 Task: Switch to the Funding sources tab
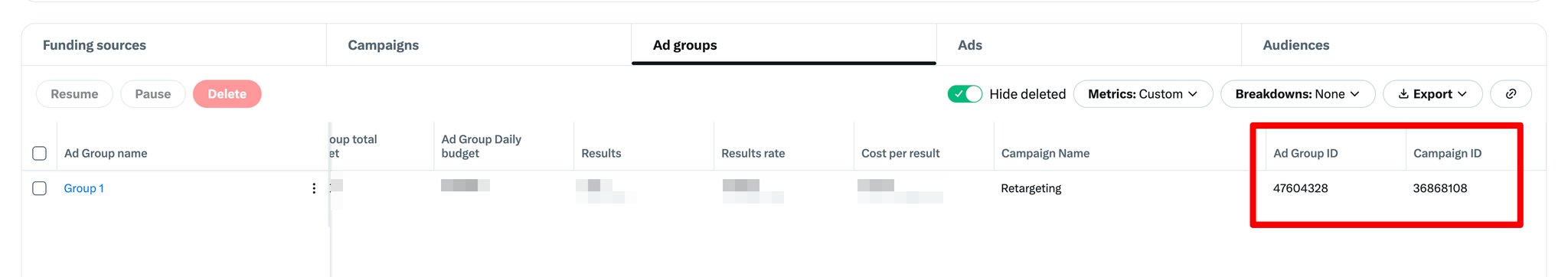click(x=95, y=45)
